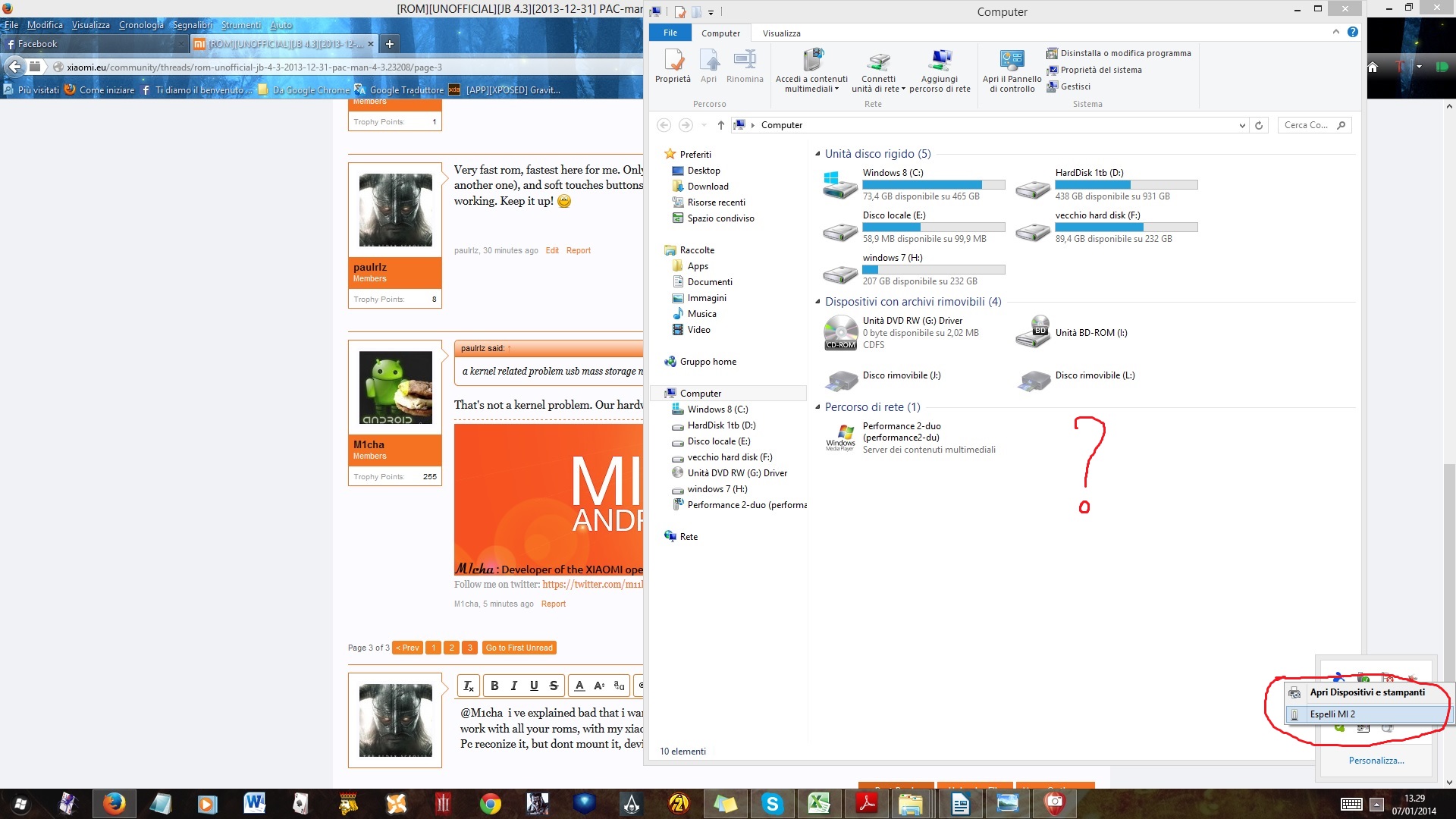
Task: Click Report on M1cha's post
Action: tap(553, 604)
